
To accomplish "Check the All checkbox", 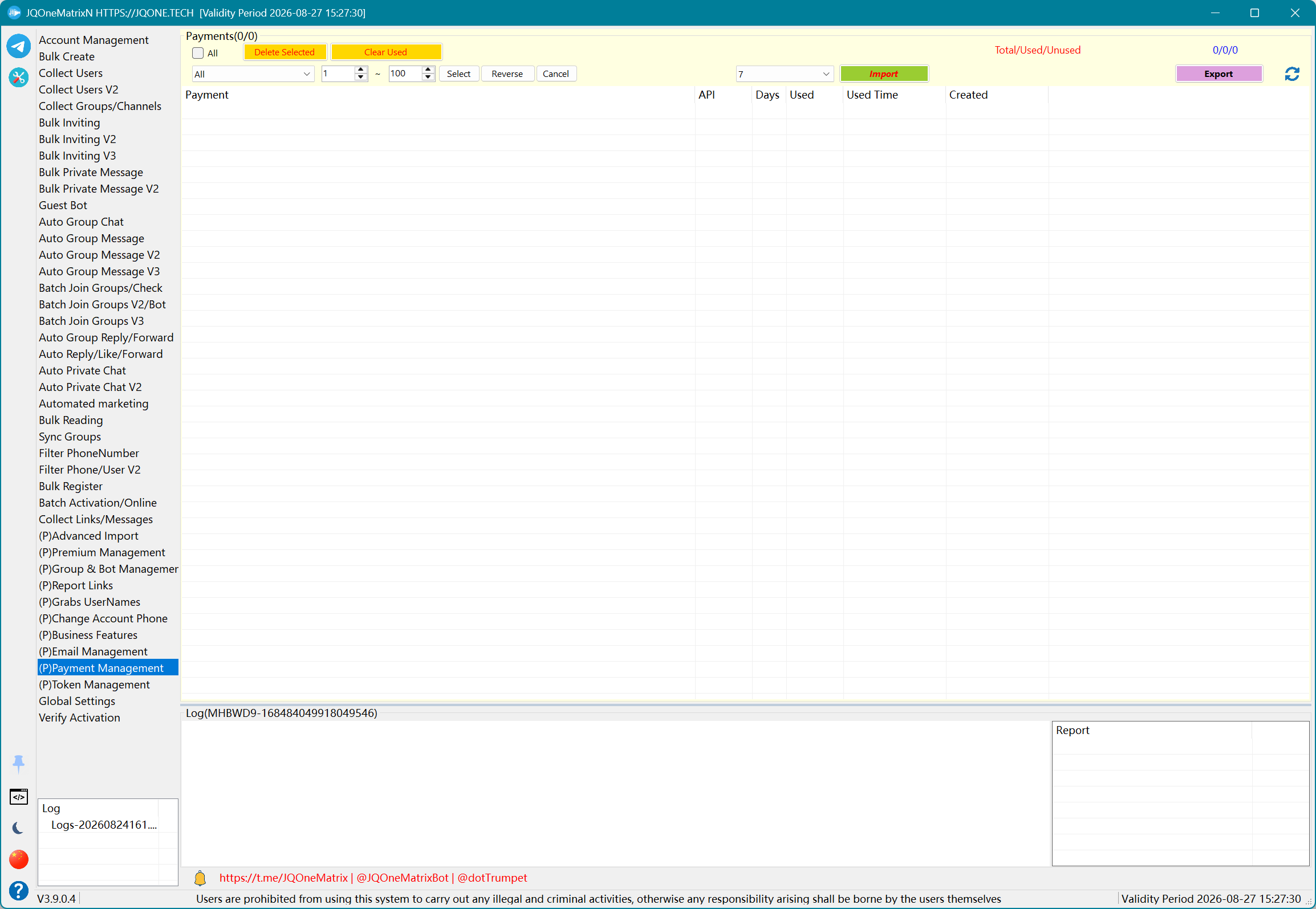I will pos(198,53).
